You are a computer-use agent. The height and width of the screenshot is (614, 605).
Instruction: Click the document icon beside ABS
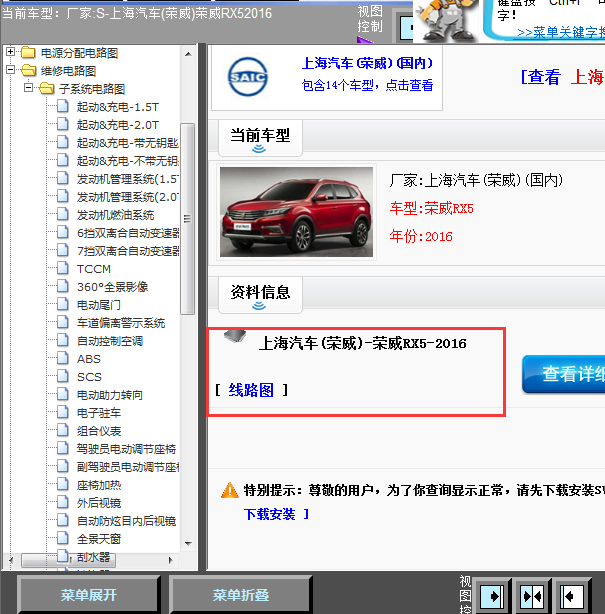(65, 359)
